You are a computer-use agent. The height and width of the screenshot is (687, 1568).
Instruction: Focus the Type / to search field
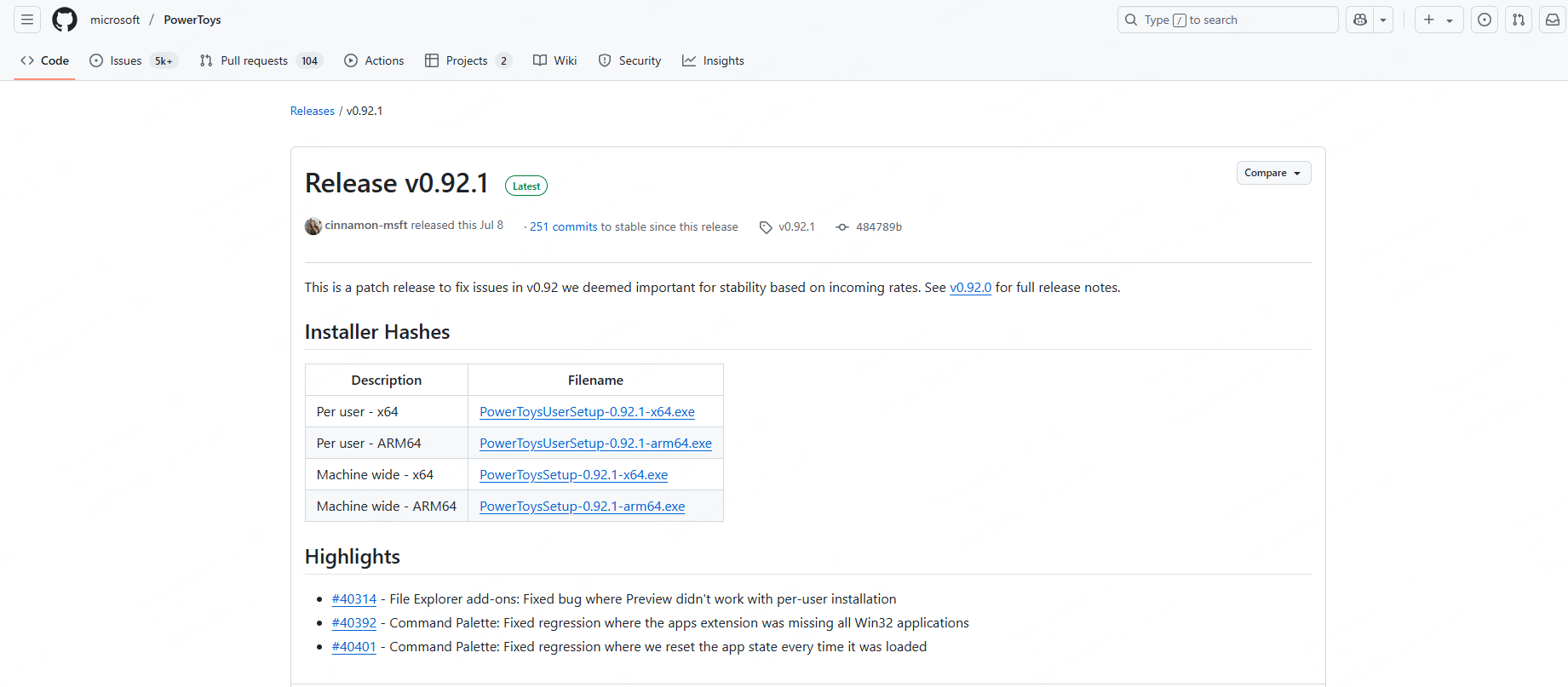1227,20
